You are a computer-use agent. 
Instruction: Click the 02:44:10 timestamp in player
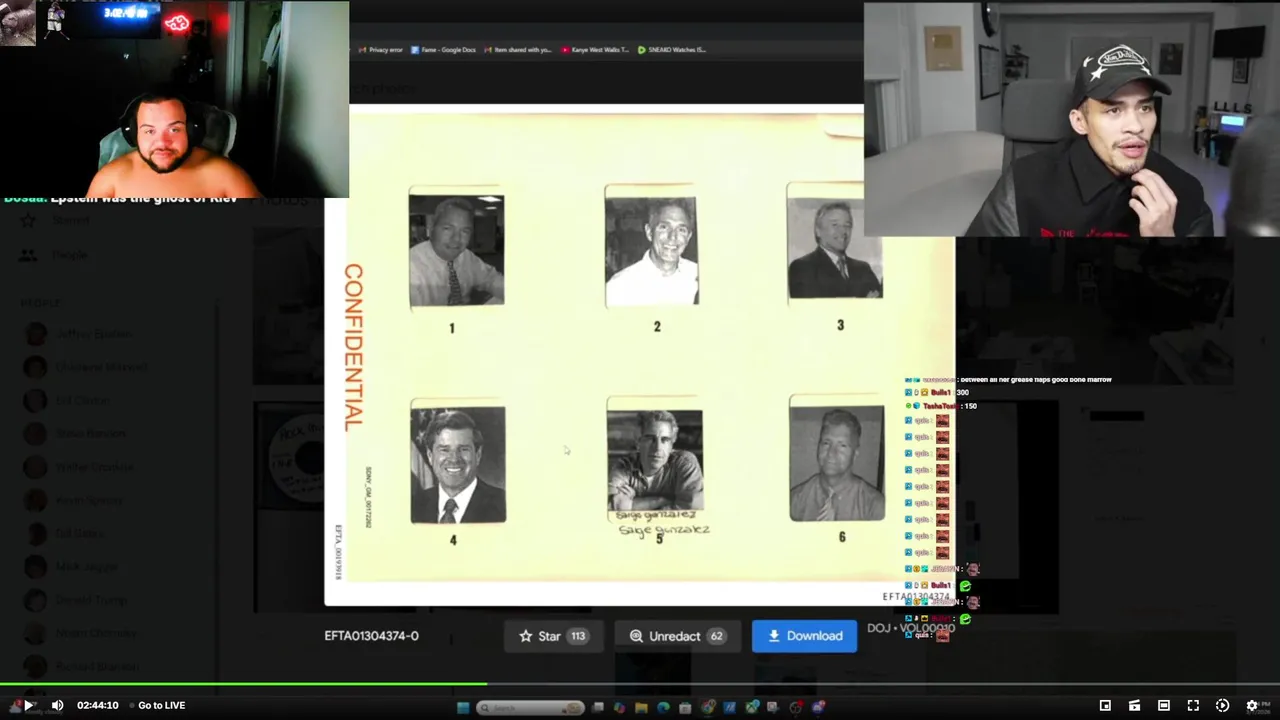(98, 705)
